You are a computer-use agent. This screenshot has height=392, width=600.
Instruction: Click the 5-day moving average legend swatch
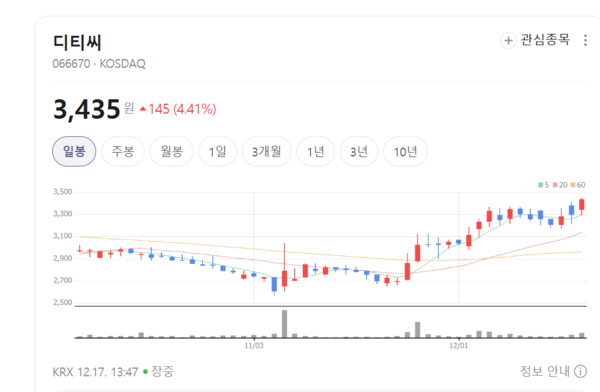point(541,185)
